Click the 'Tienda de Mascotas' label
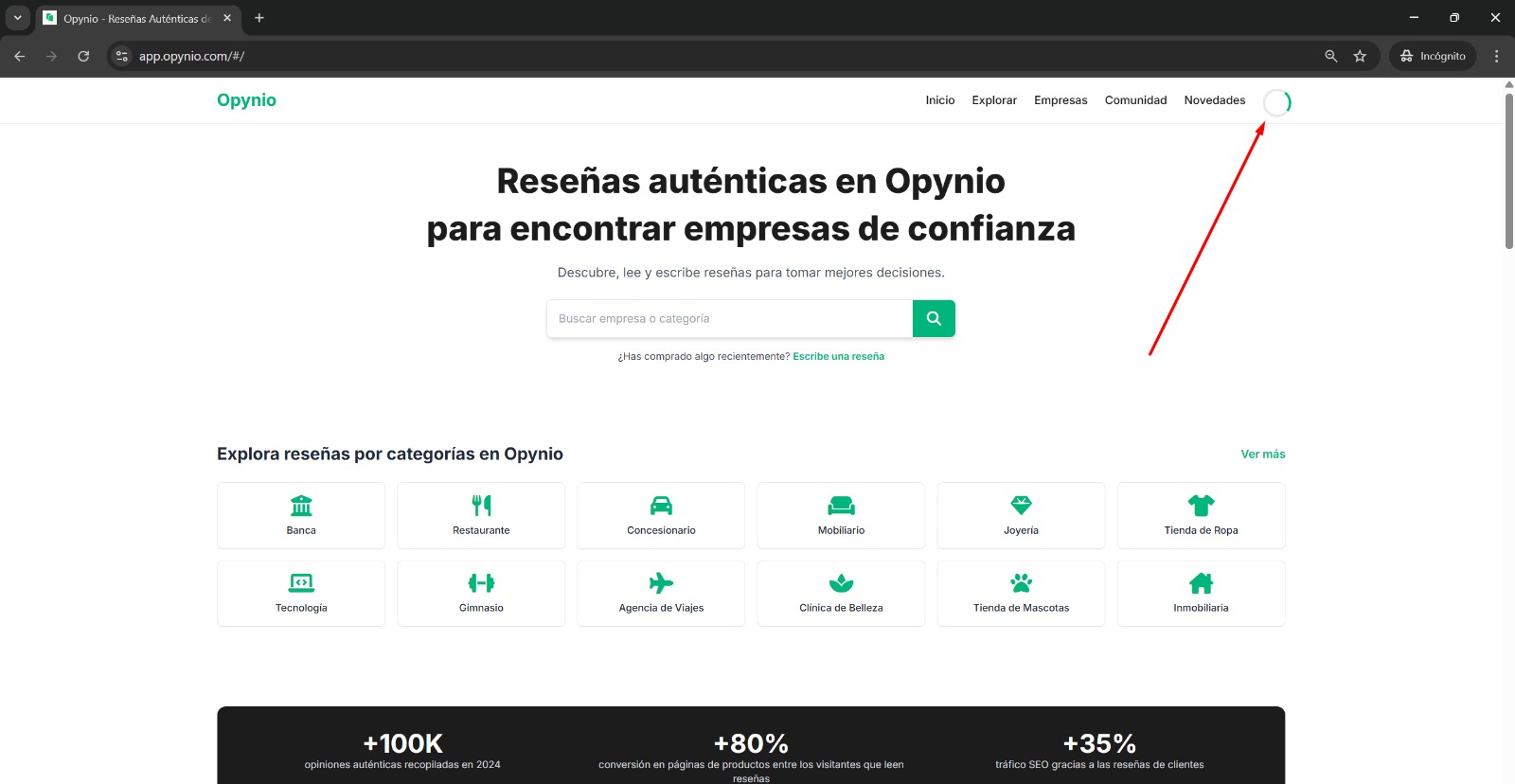 [x=1021, y=608]
